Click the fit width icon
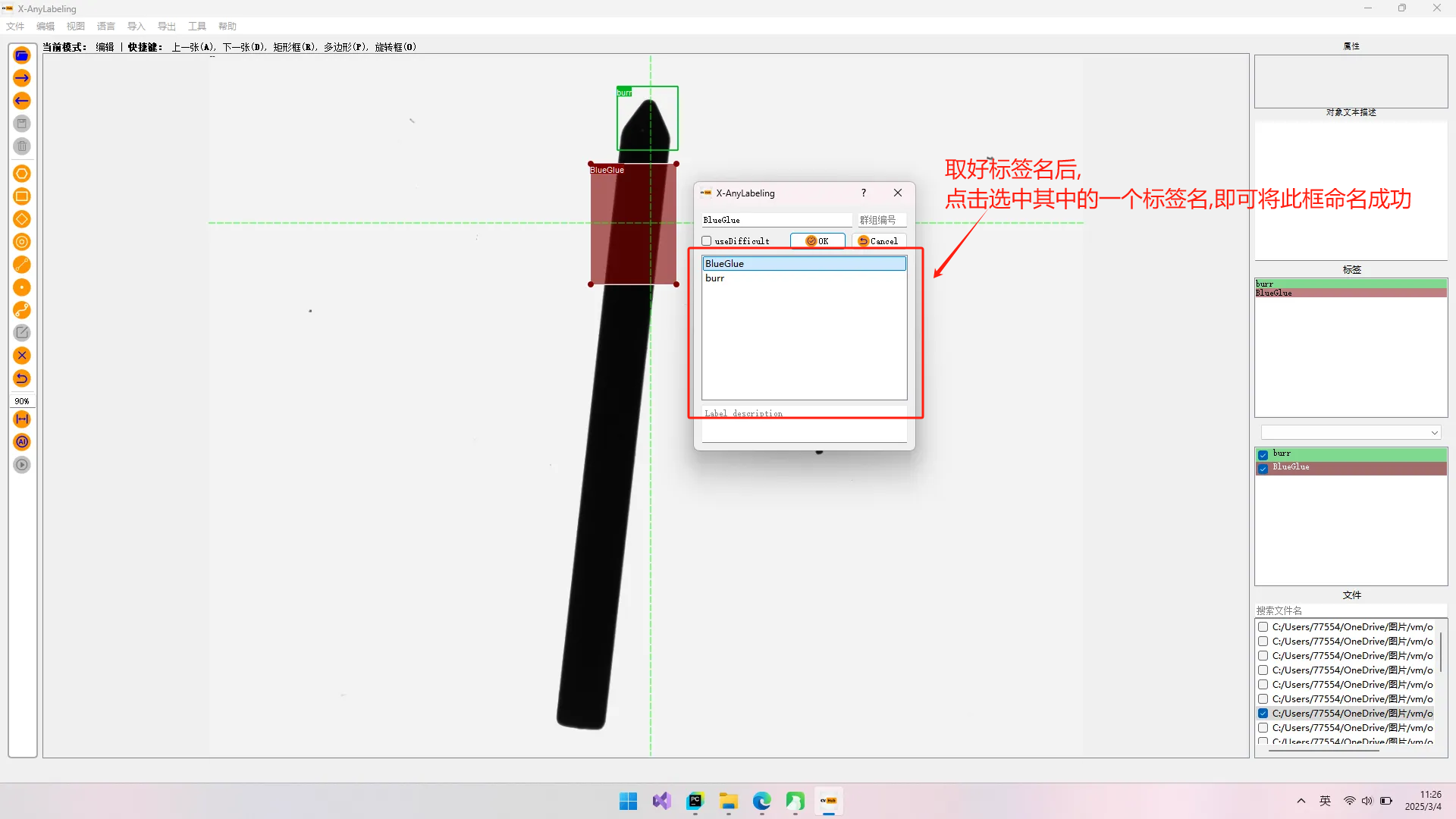1456x819 pixels. (22, 419)
